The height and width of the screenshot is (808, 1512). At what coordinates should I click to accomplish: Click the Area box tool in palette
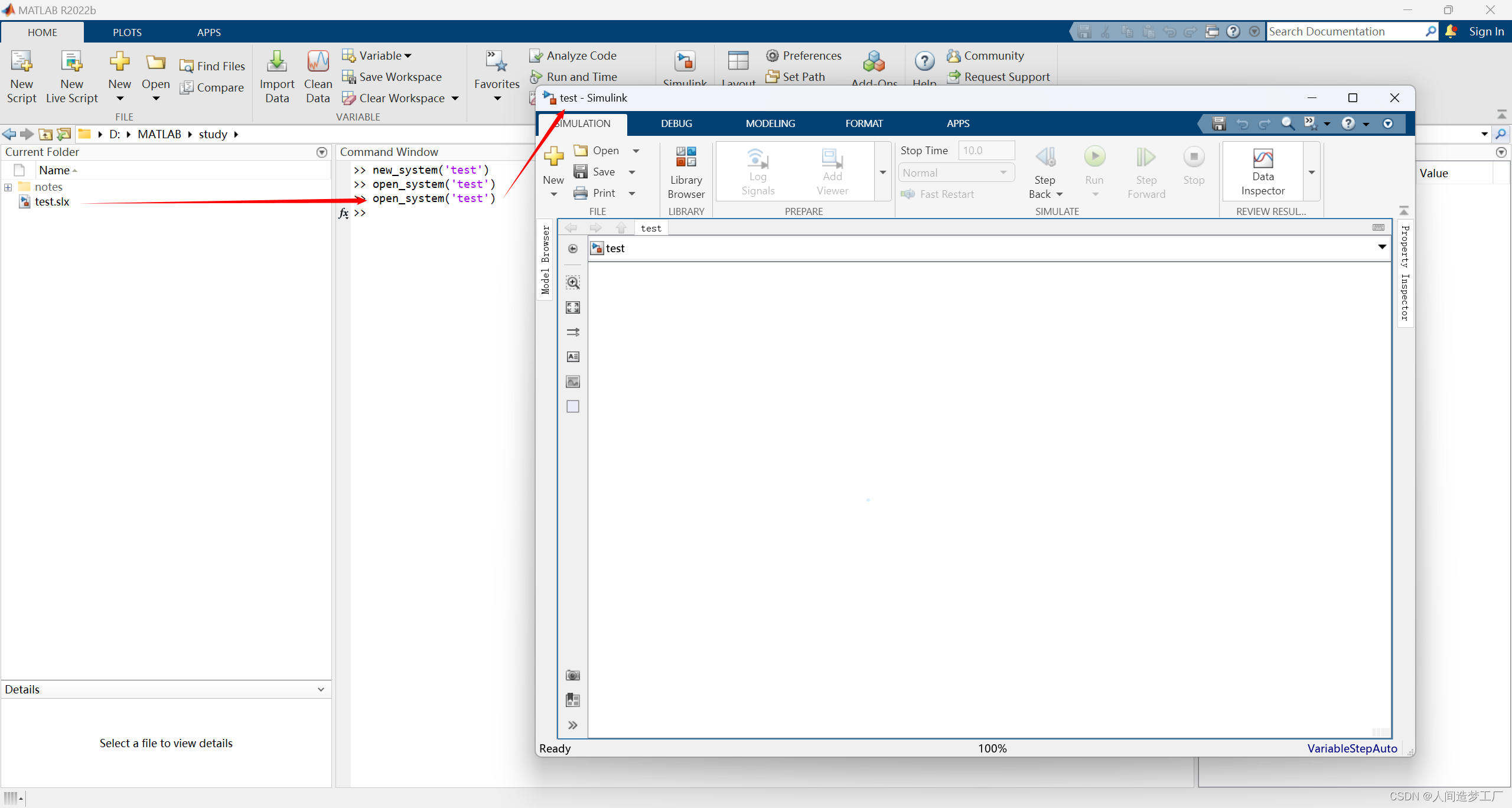572,406
